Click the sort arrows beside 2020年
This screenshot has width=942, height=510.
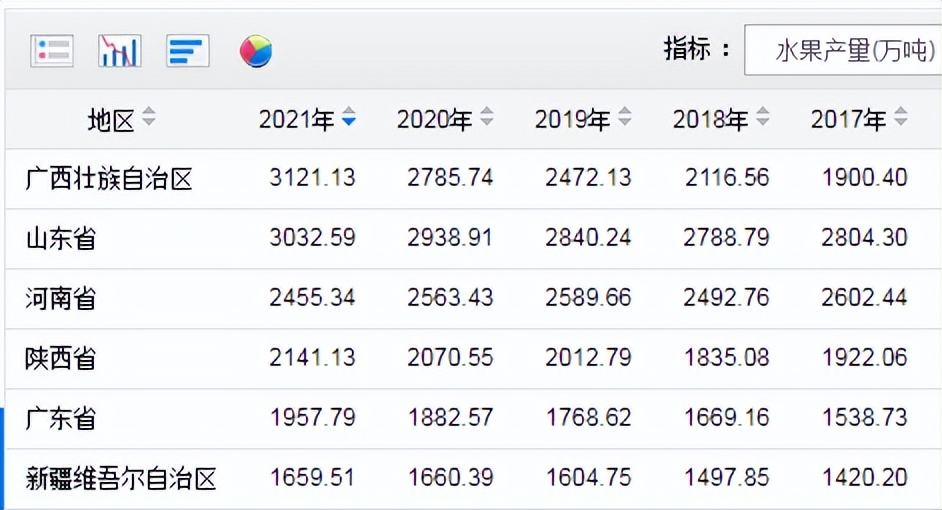coord(486,118)
